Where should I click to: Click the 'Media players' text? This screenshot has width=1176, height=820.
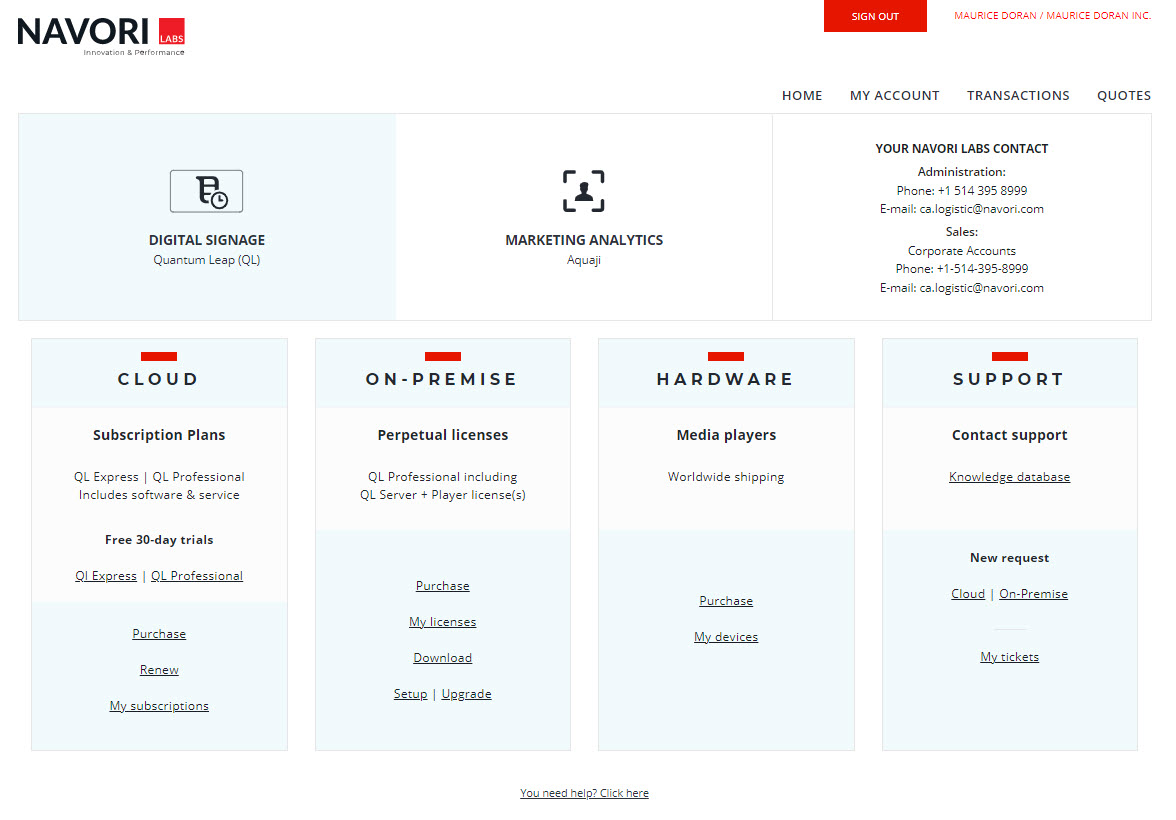coord(726,434)
